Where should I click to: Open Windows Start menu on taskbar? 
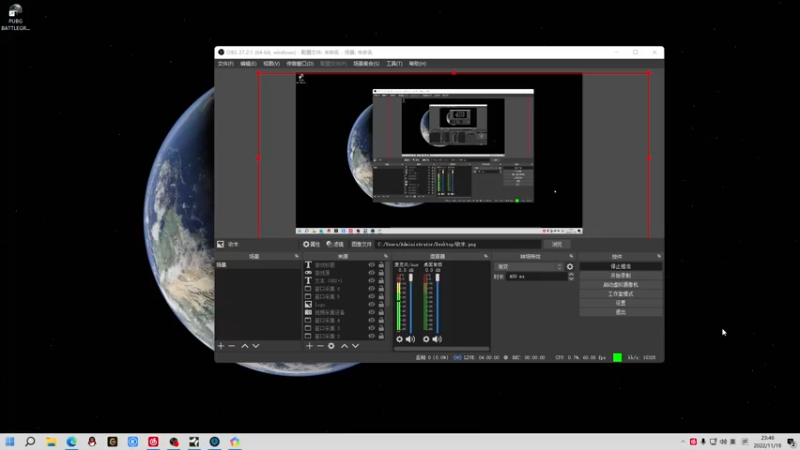(10, 441)
